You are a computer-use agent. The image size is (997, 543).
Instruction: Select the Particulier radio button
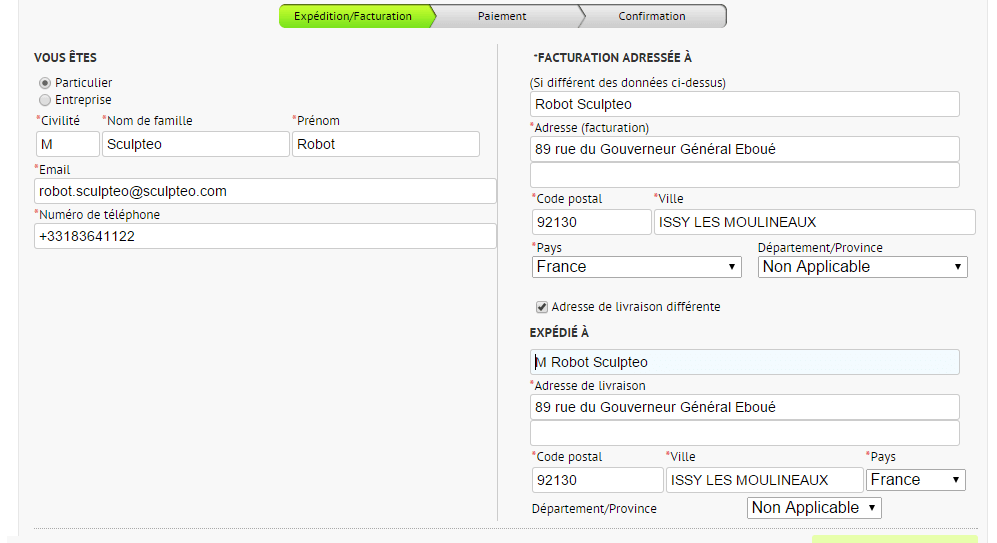coord(45,83)
